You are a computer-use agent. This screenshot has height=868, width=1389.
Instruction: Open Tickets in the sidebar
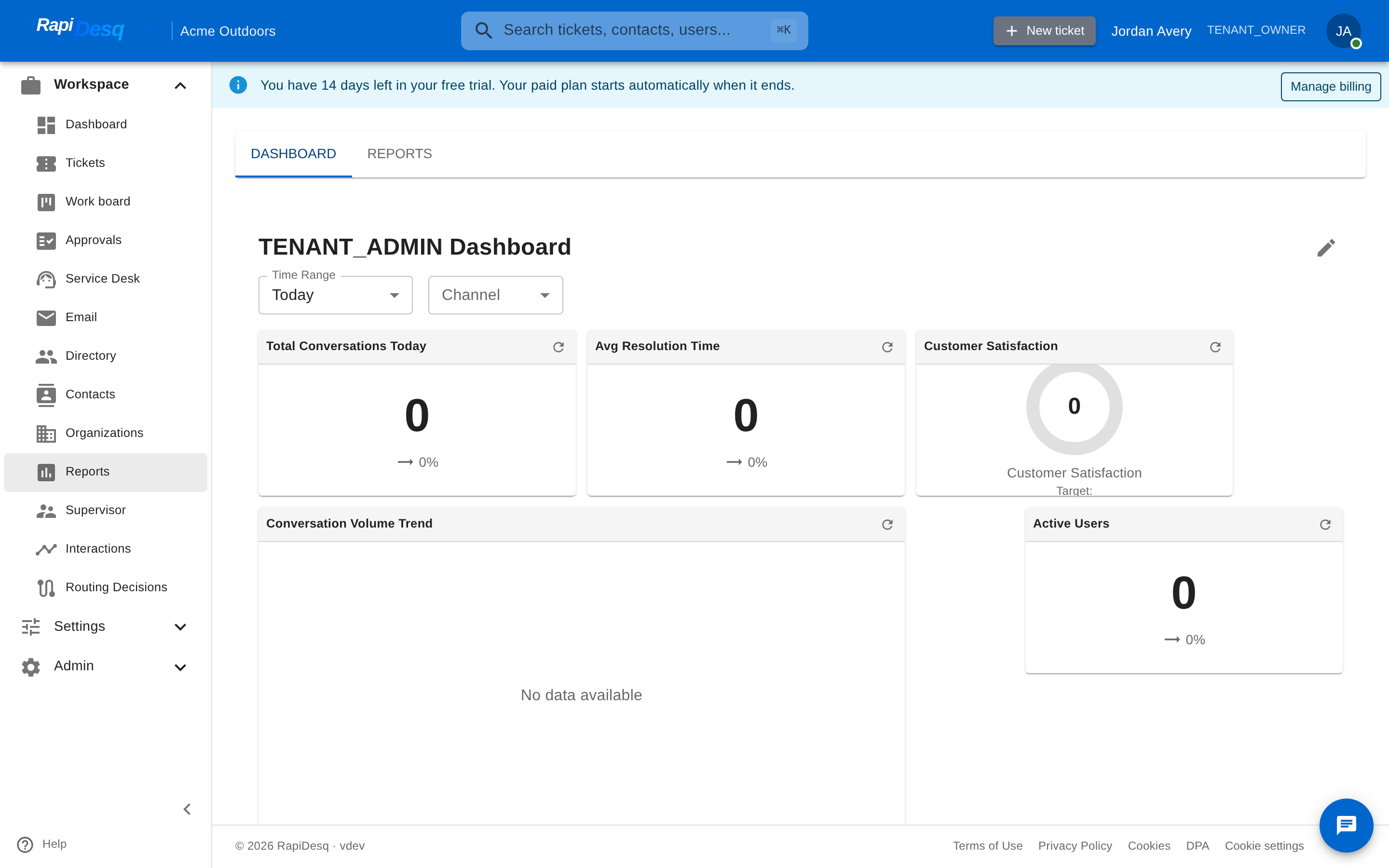(x=106, y=163)
